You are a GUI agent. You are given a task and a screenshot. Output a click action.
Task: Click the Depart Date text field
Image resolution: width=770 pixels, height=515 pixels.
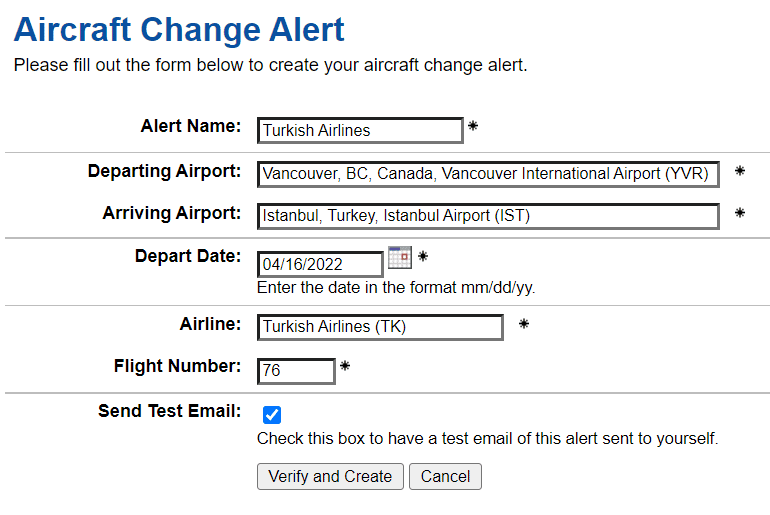pos(320,264)
